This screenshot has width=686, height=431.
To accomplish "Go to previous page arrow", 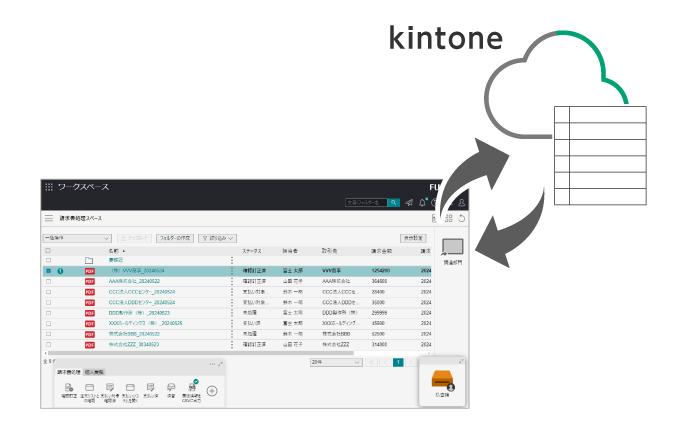I will pyautogui.click(x=385, y=362).
